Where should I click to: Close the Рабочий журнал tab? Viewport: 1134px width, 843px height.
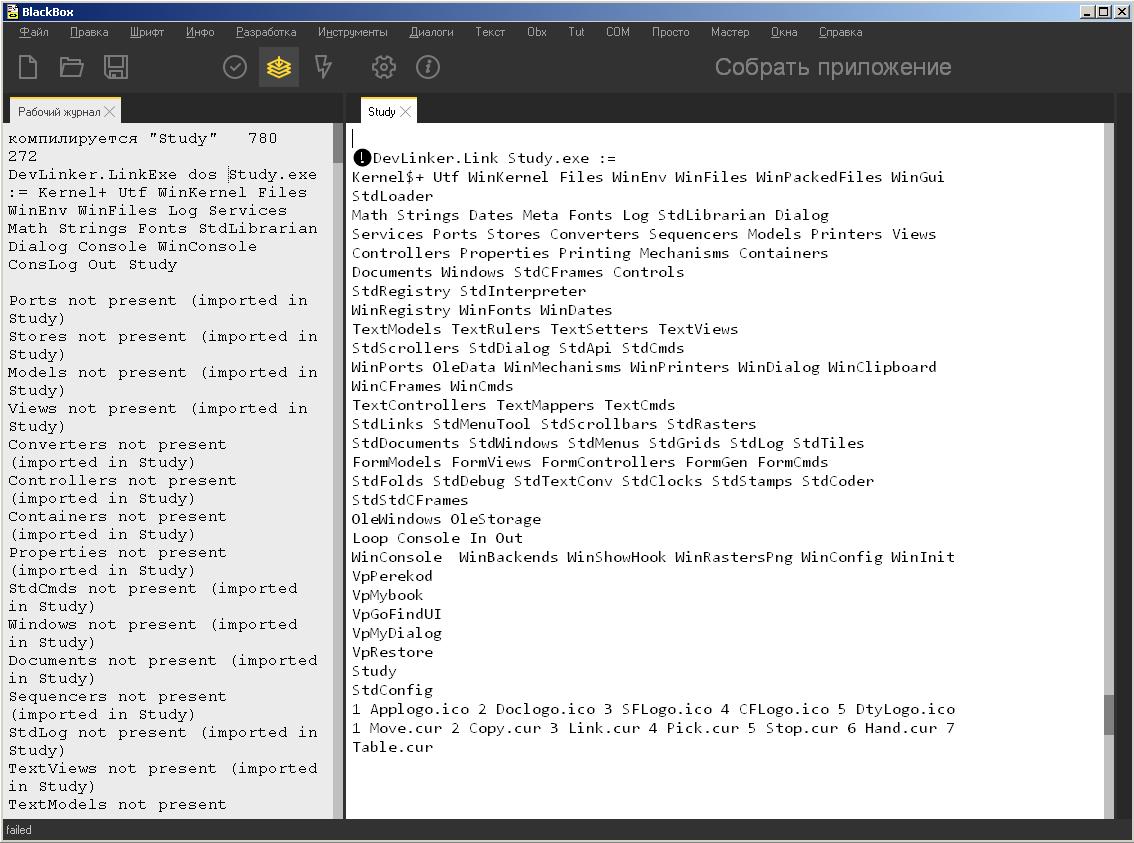(110, 112)
